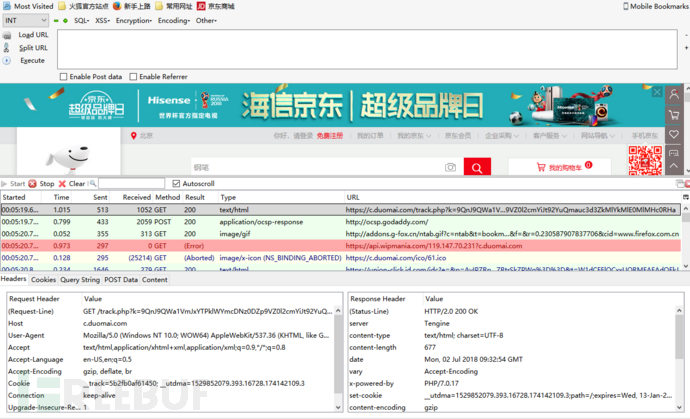
Task: Click the Execute play icon
Action: (x=7, y=60)
